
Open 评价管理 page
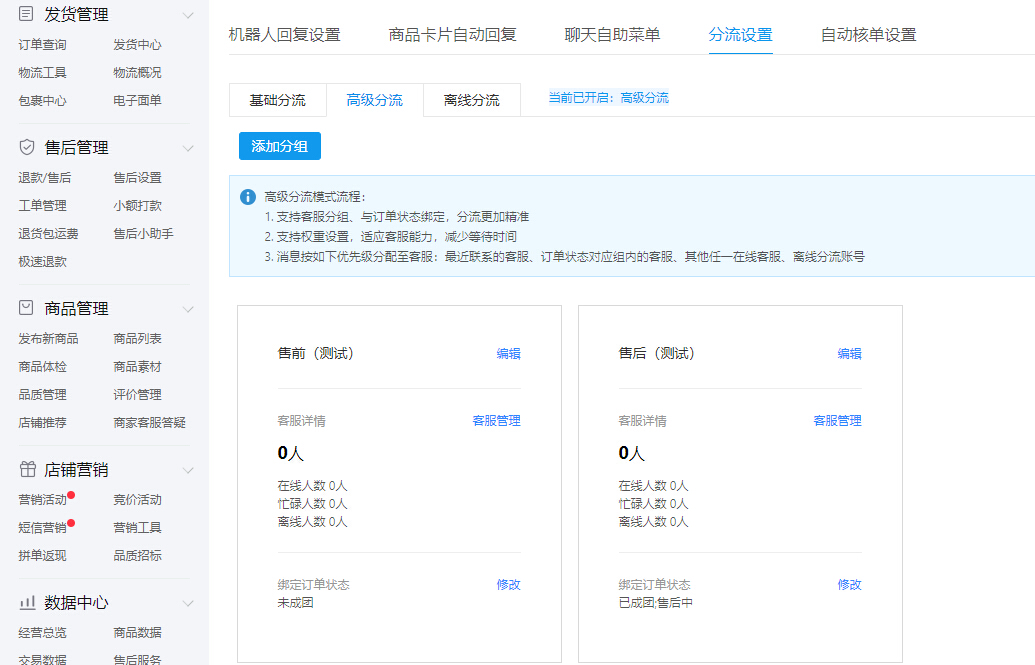click(x=137, y=395)
